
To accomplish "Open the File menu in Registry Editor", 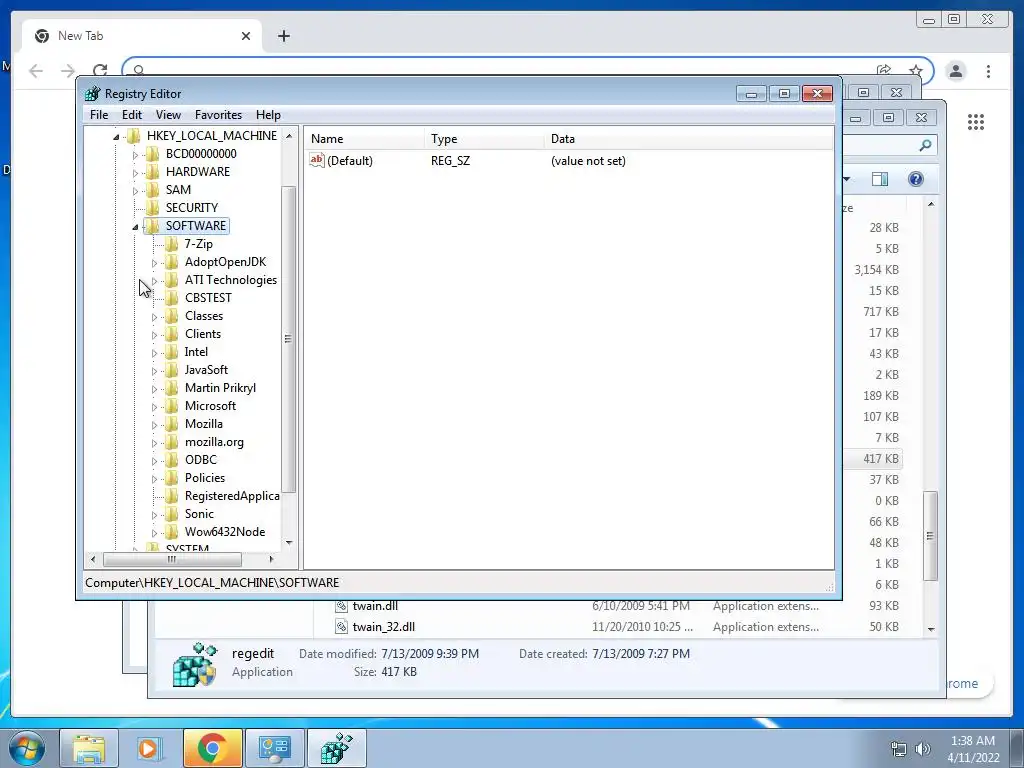I will pos(99,115).
